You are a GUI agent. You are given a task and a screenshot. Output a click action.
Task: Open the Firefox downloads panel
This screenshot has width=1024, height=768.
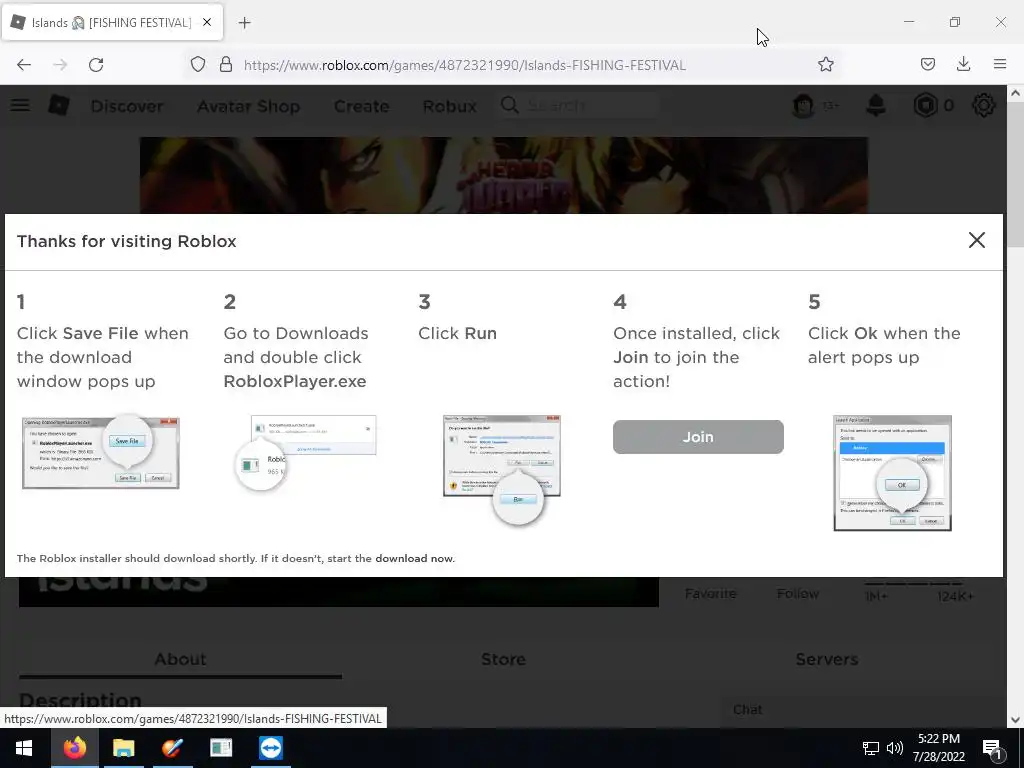(x=963, y=64)
